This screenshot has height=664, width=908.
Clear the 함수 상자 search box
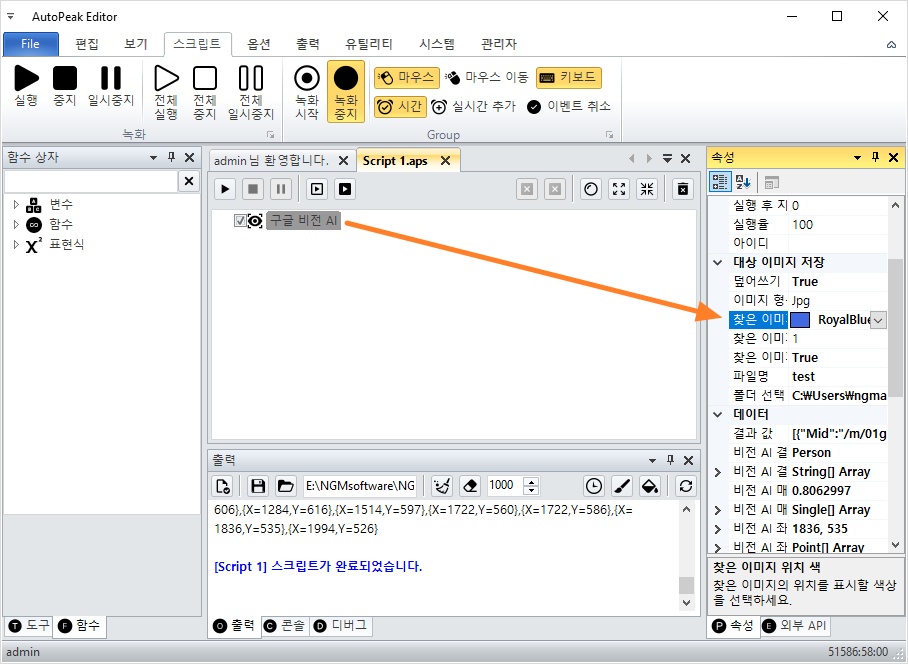tap(189, 181)
